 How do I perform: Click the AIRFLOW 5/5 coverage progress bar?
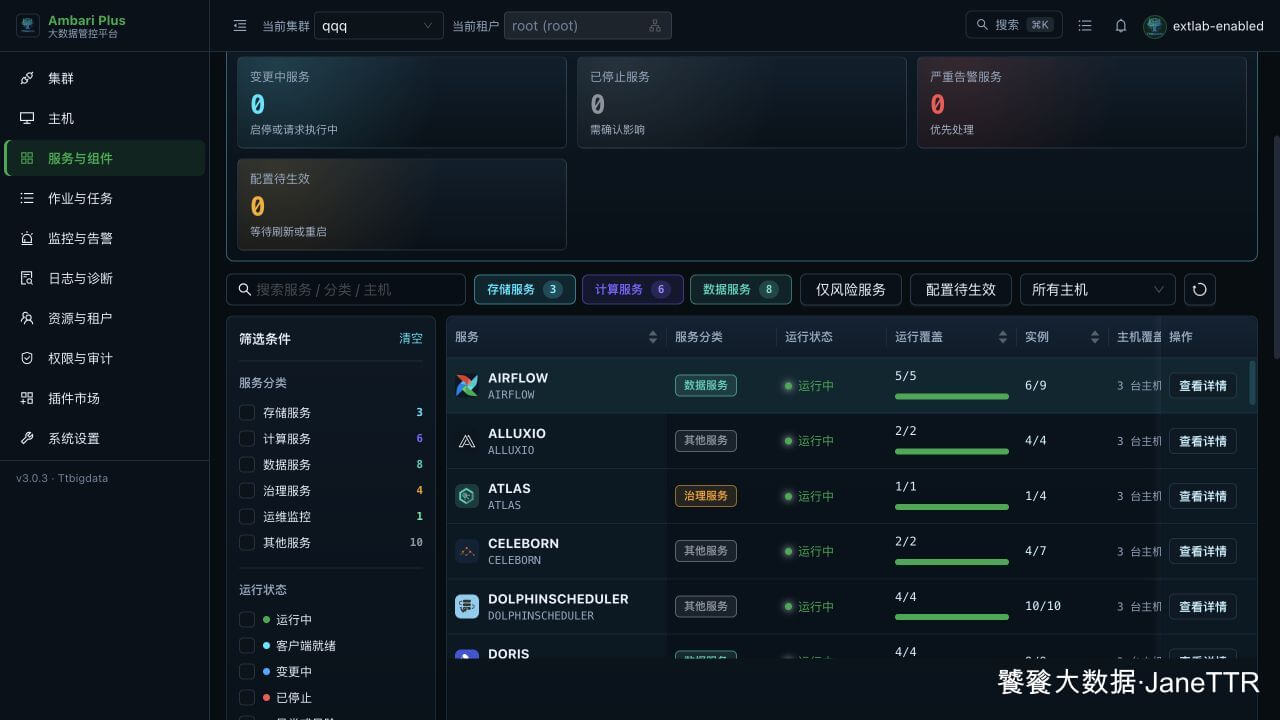pos(952,397)
